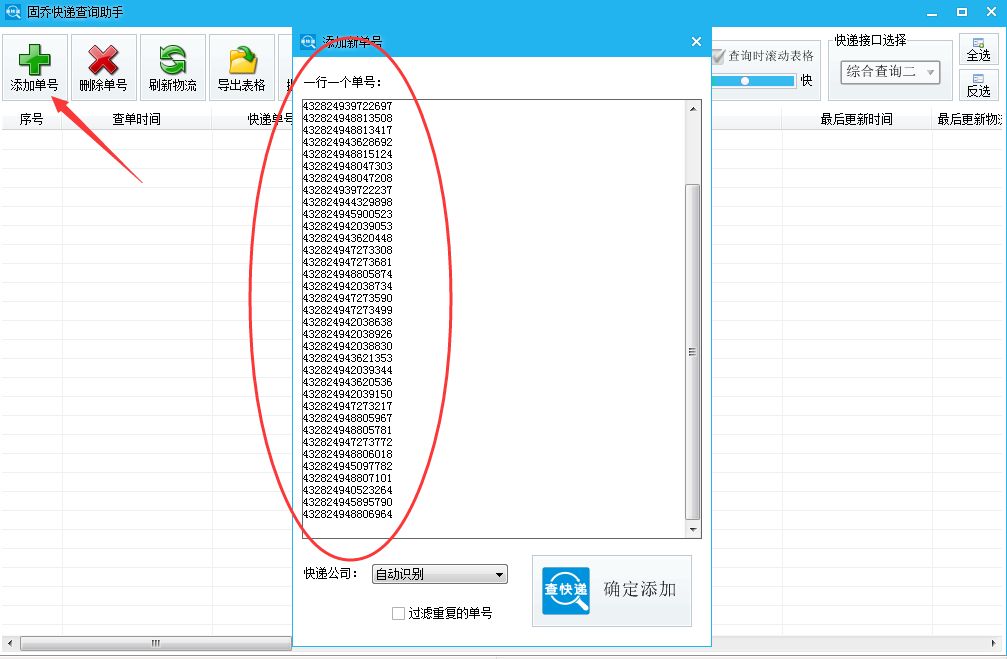This screenshot has height=659, width=1007.
Task: Enable 过滤重复的单号 duplicate filter
Action: coord(397,613)
